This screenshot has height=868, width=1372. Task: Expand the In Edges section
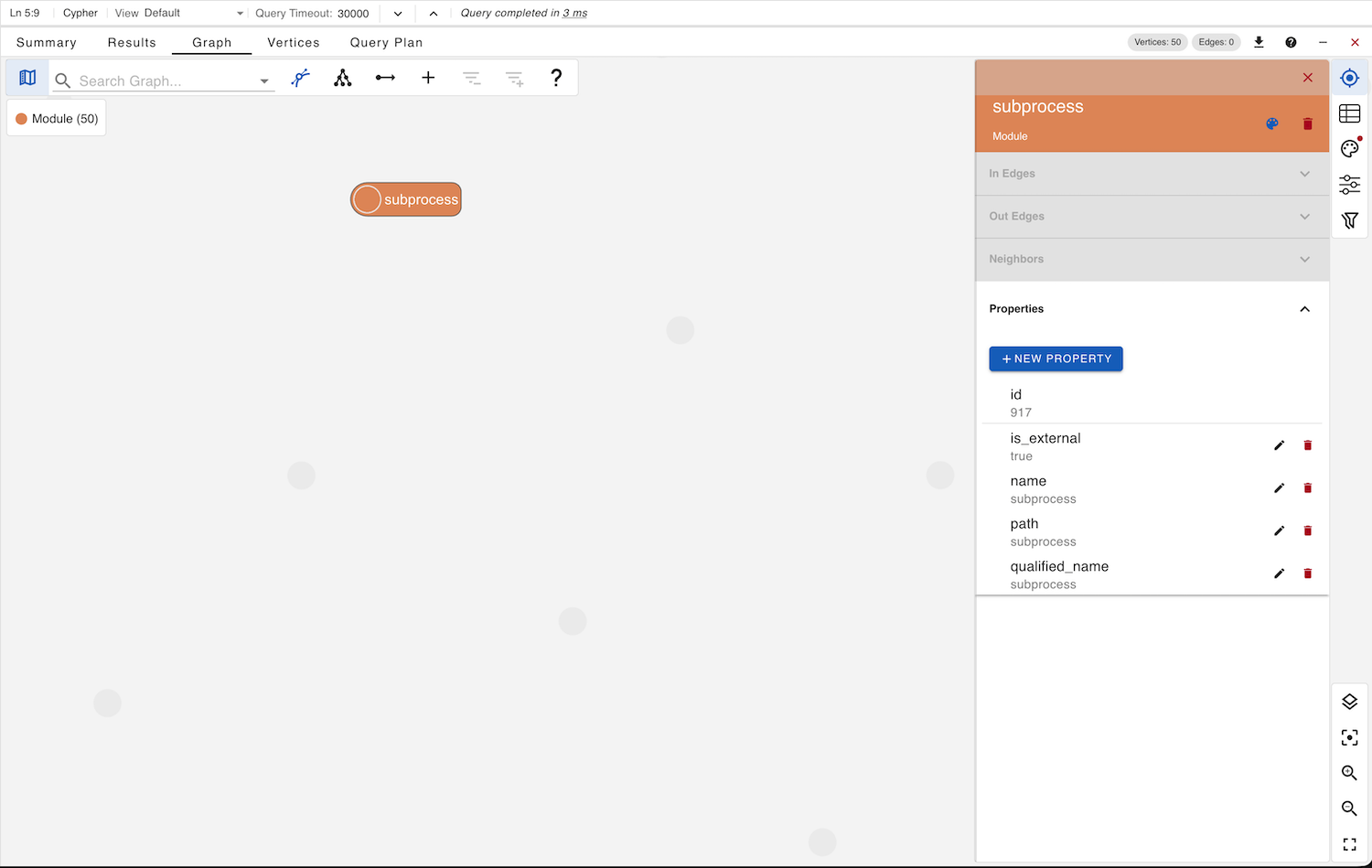(x=1152, y=174)
